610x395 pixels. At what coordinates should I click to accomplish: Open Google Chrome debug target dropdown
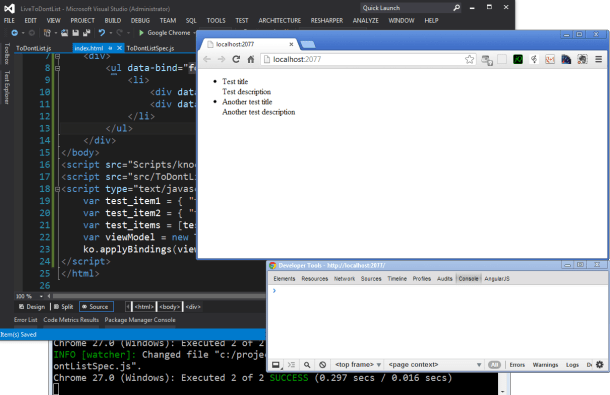tap(195, 33)
